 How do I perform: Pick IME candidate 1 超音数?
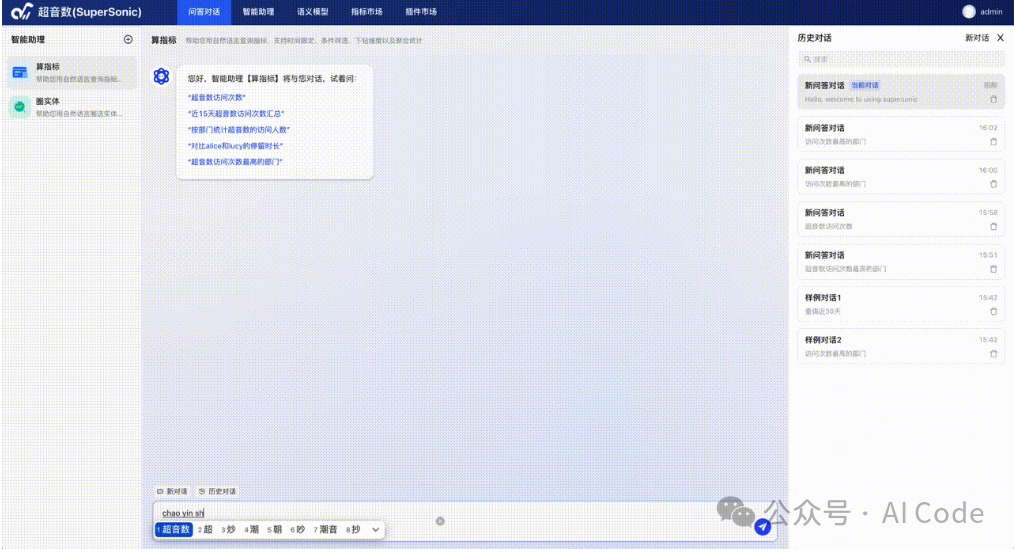pos(174,529)
